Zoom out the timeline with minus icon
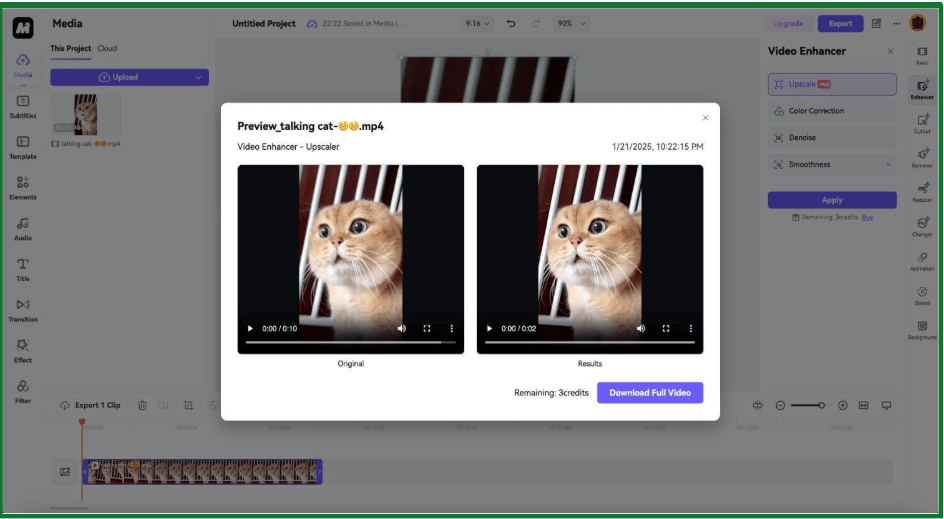 tap(780, 405)
